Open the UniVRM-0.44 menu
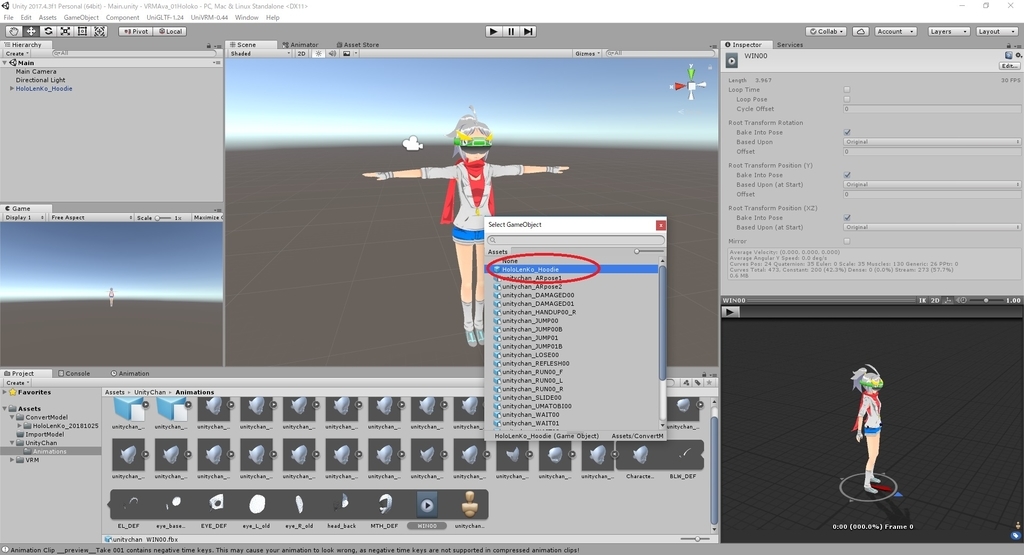 point(209,18)
